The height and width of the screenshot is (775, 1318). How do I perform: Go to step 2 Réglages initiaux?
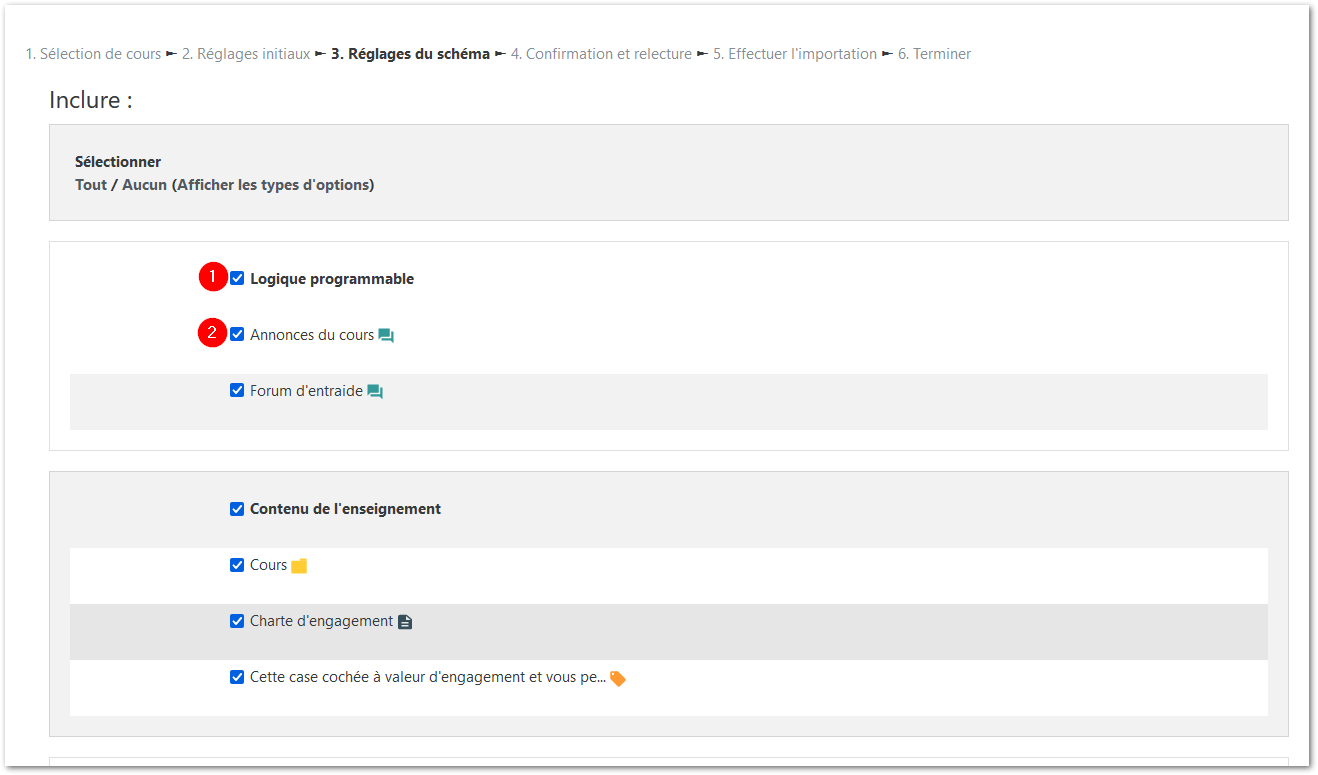pos(246,54)
